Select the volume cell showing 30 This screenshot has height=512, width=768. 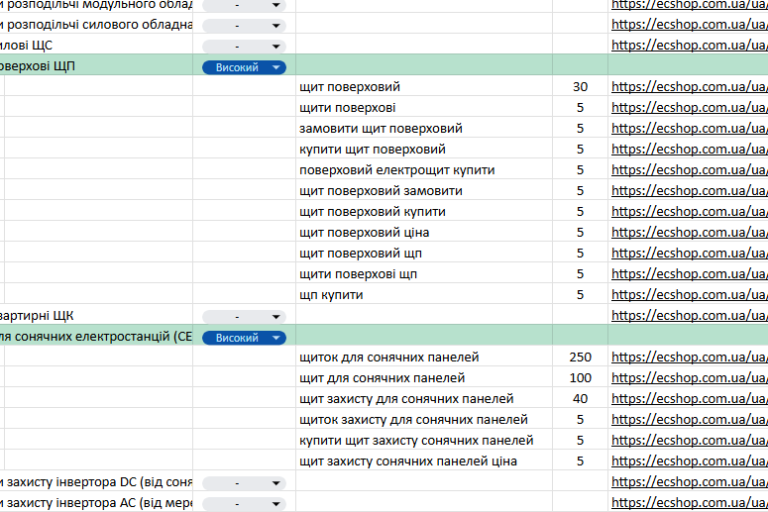tap(580, 87)
